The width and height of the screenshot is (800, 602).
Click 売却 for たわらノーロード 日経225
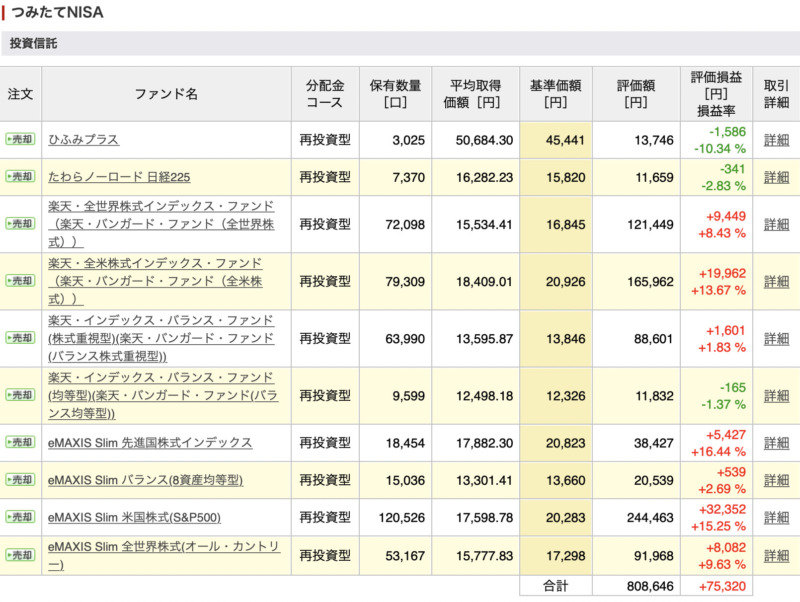(x=20, y=177)
